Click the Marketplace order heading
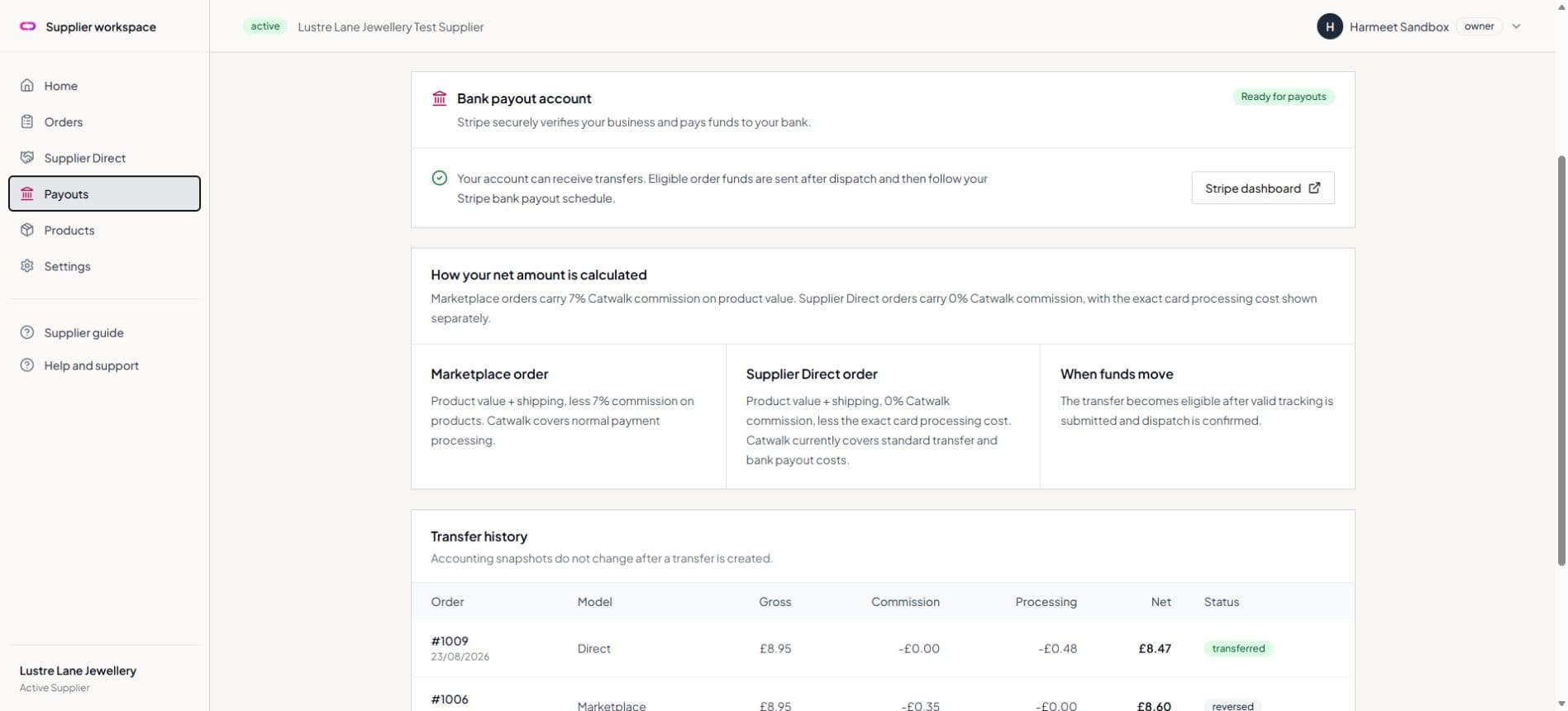This screenshot has width=1568, height=711. [x=489, y=374]
